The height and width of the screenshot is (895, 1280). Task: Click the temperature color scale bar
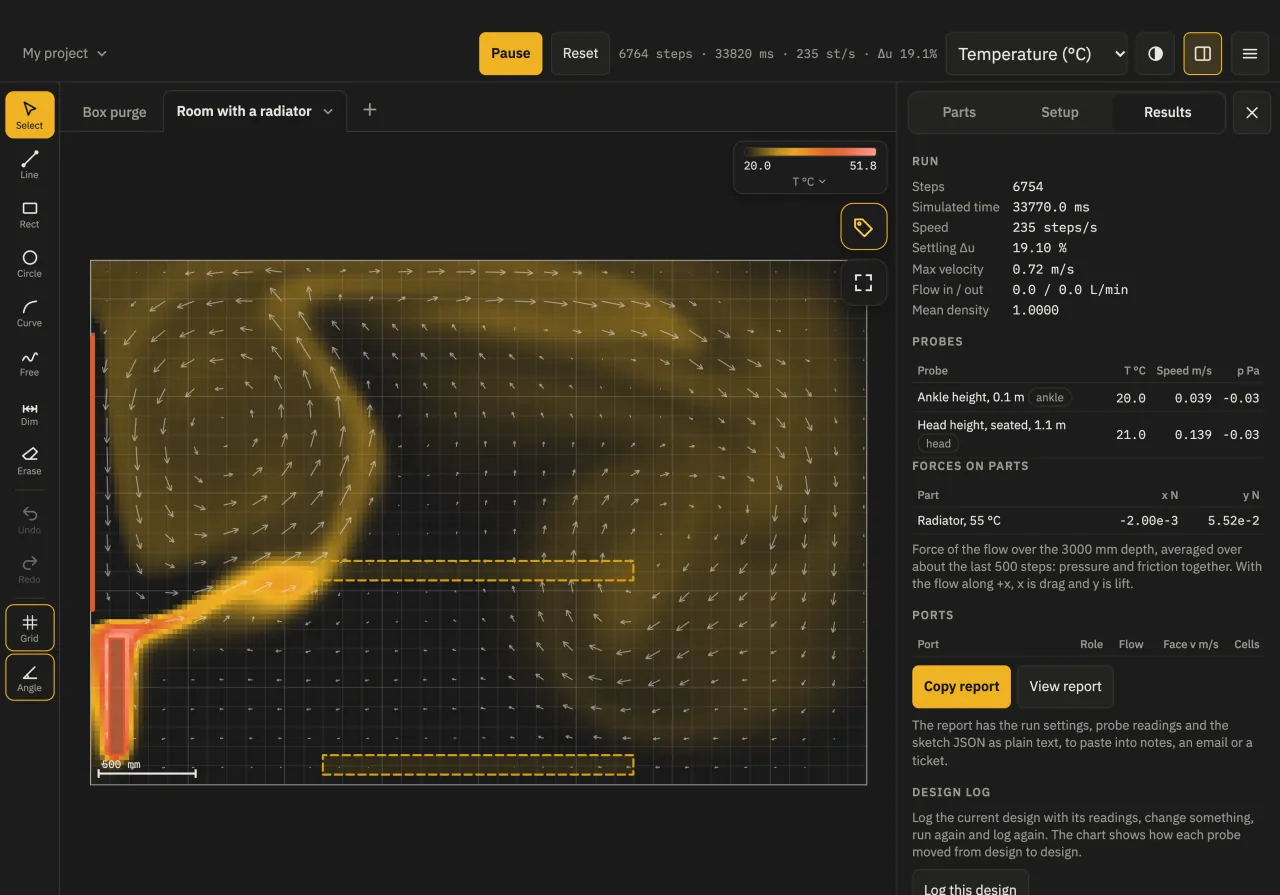click(x=809, y=152)
